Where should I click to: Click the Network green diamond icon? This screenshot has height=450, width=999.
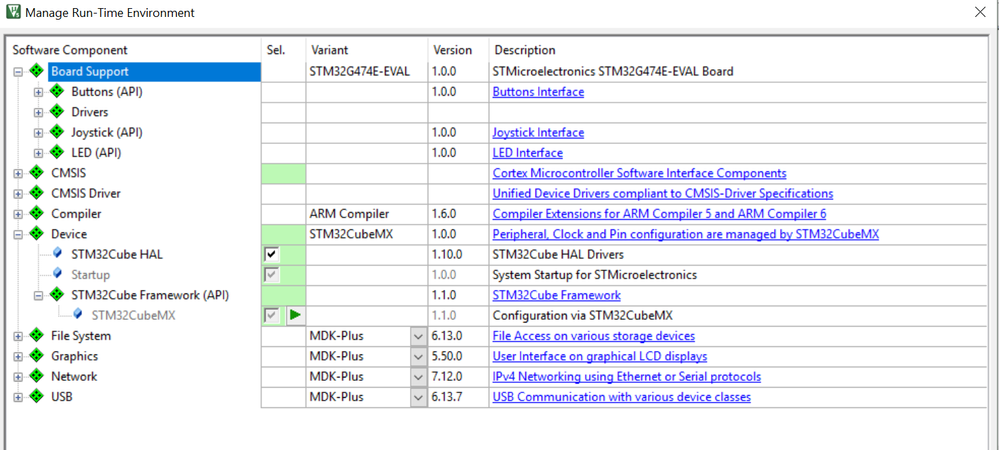[x=37, y=376]
